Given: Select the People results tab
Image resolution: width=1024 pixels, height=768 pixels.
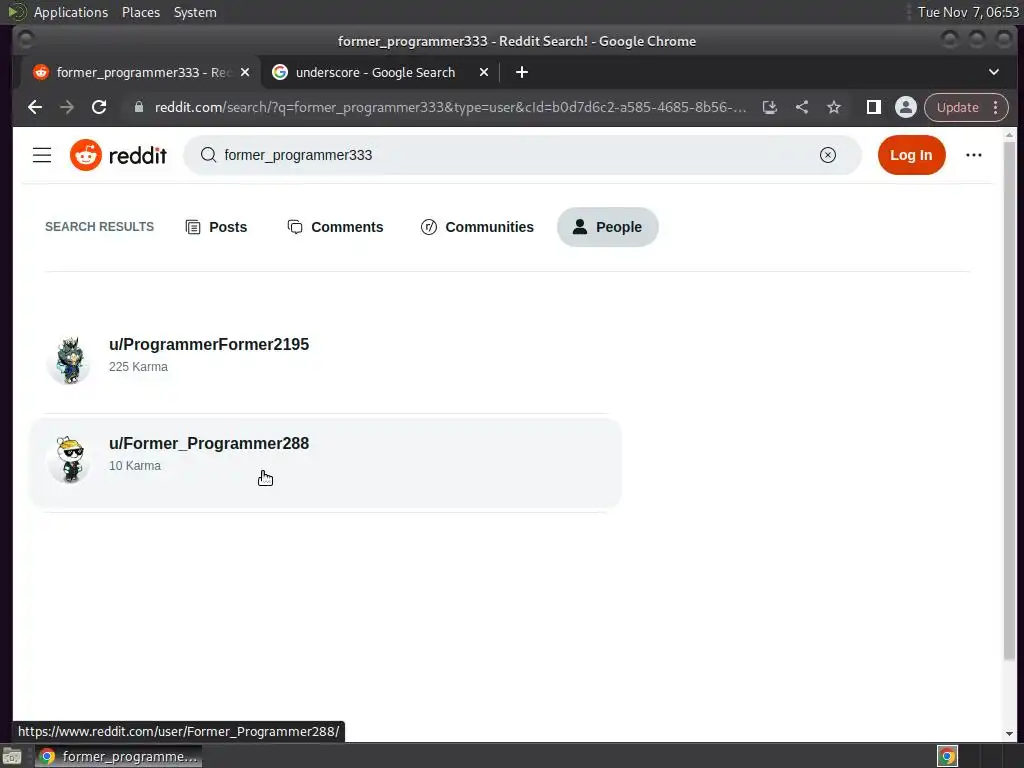Looking at the screenshot, I should tap(607, 227).
